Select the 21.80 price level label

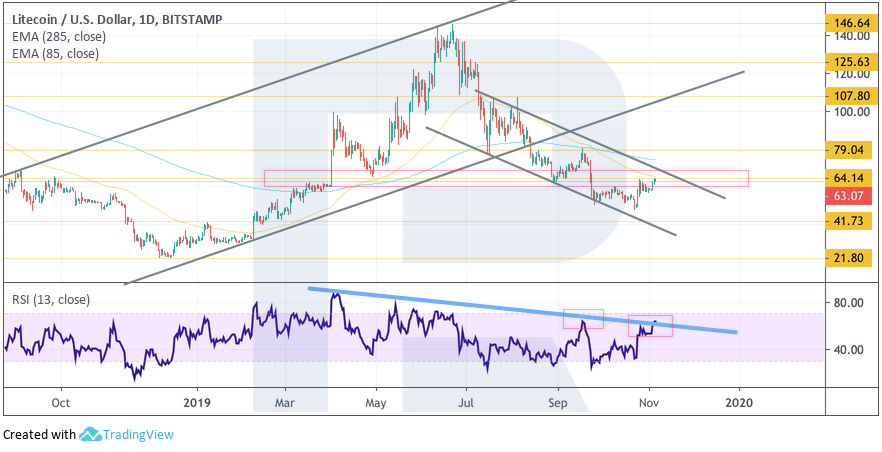852,258
